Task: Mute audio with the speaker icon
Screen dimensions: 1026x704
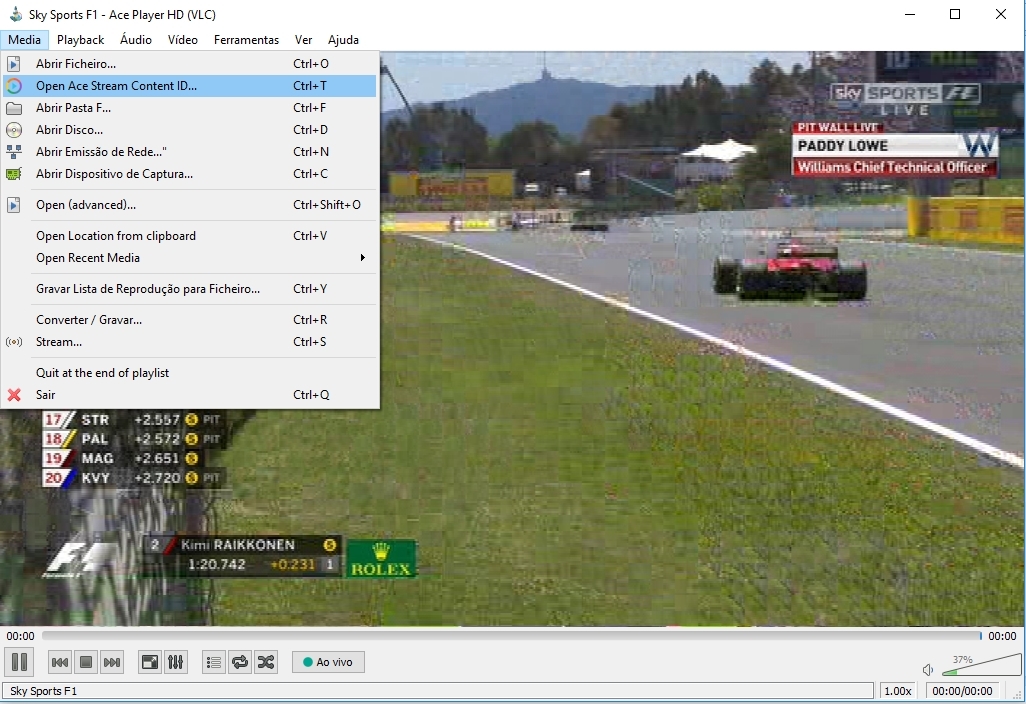Action: click(x=928, y=669)
